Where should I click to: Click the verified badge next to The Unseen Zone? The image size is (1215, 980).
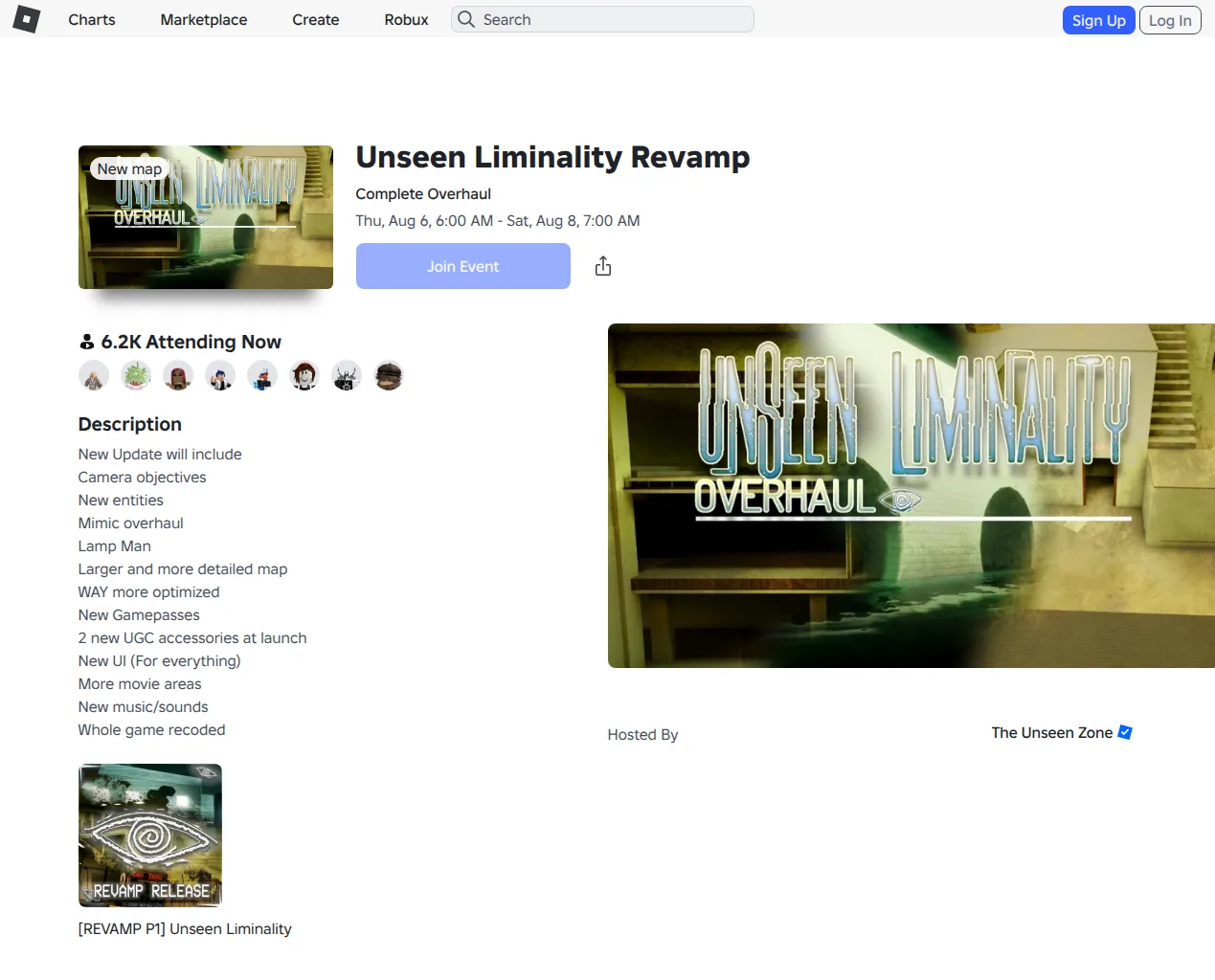[x=1125, y=732]
